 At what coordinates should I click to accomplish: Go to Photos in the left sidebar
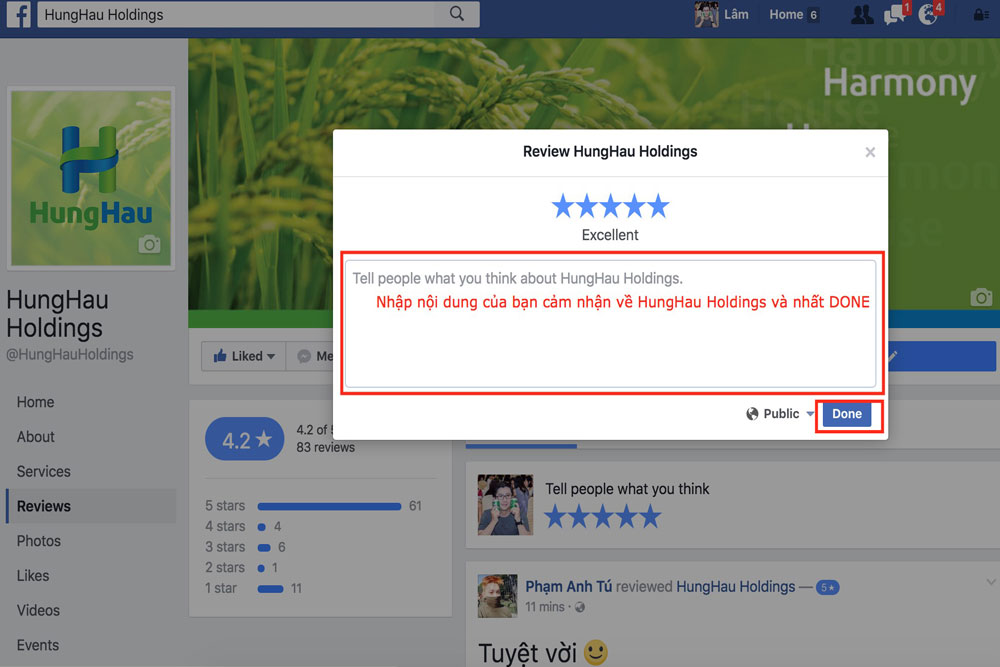pyautogui.click(x=39, y=541)
